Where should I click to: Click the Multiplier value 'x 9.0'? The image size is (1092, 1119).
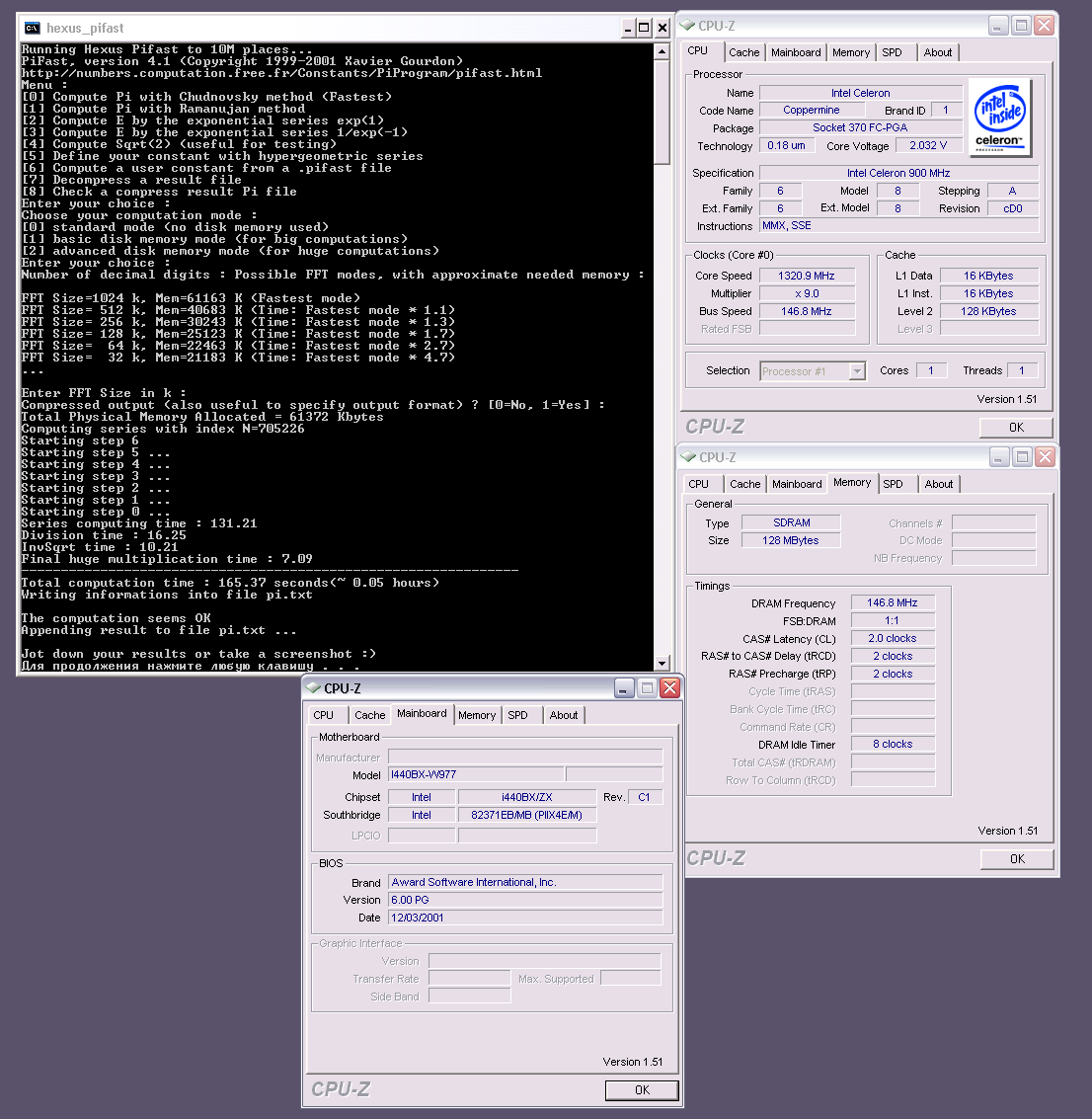tap(807, 293)
